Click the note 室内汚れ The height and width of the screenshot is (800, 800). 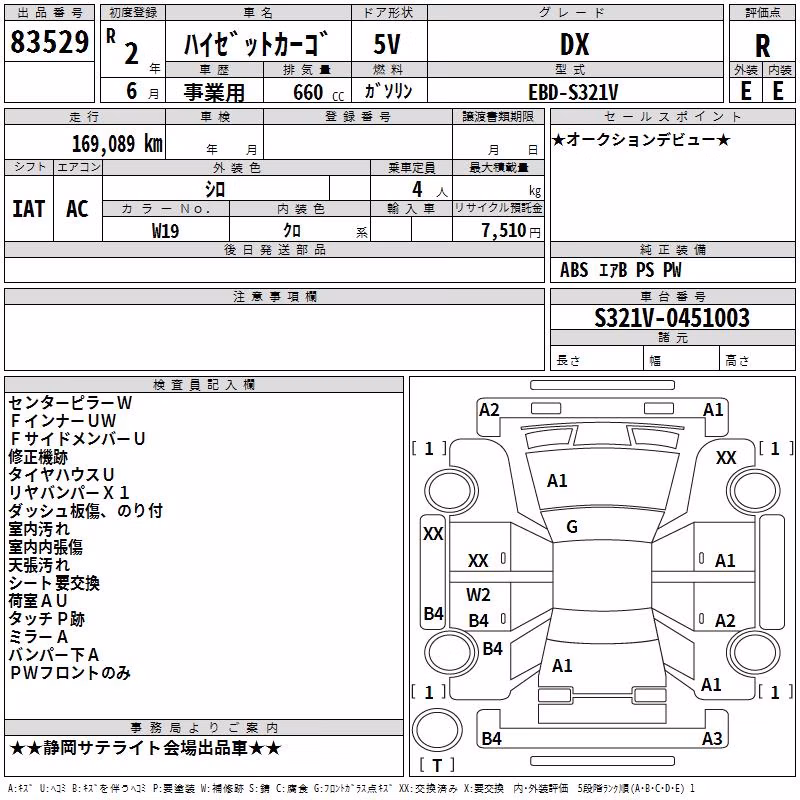(39, 529)
